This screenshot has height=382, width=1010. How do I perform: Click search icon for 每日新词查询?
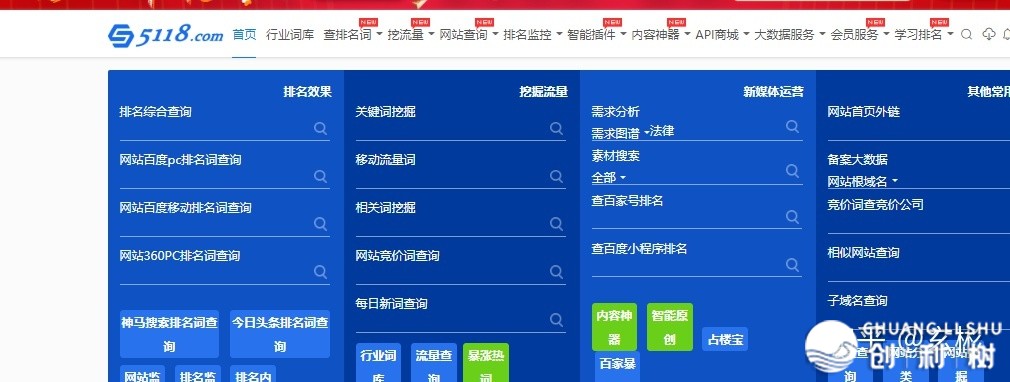tap(557, 320)
